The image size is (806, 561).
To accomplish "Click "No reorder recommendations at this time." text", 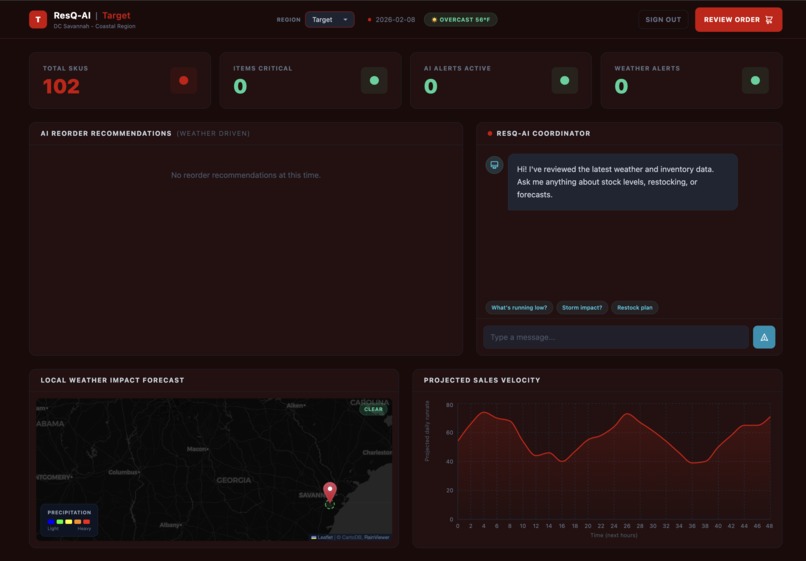I will [x=246, y=175].
